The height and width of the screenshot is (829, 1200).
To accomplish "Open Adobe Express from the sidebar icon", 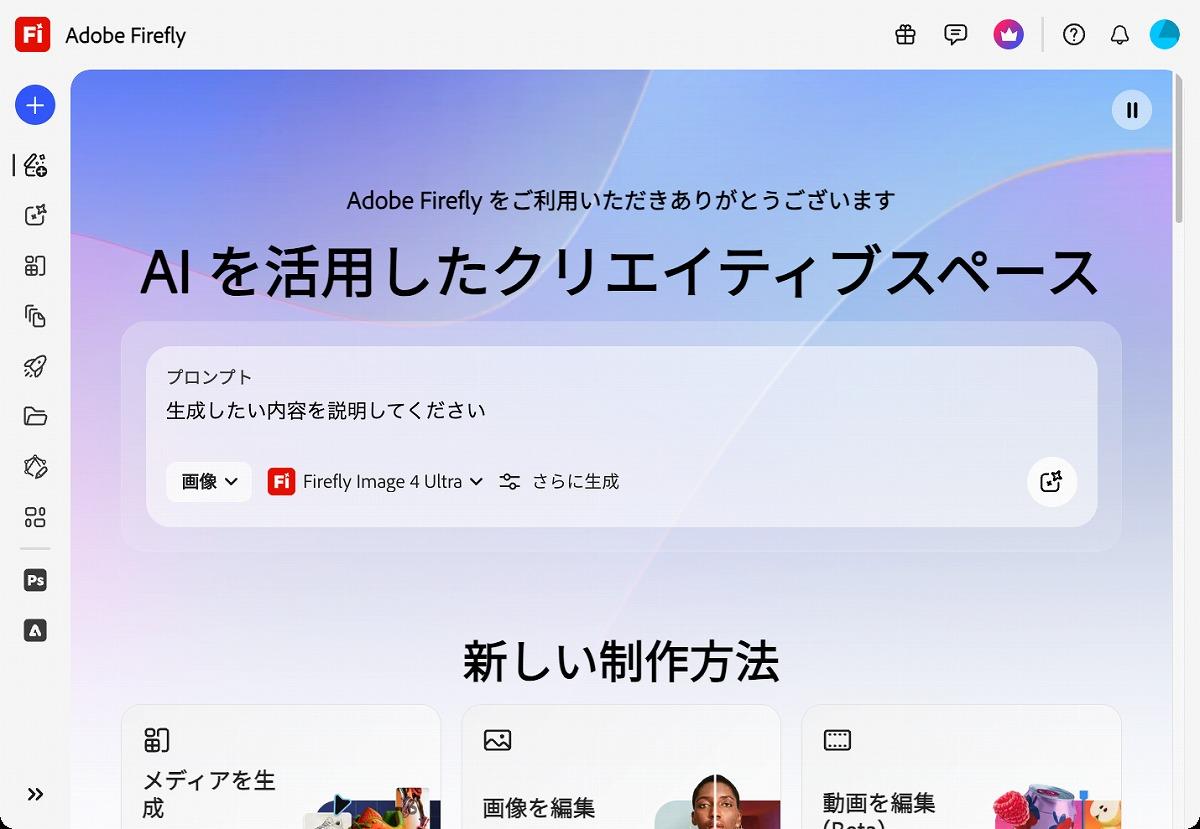I will pyautogui.click(x=35, y=631).
